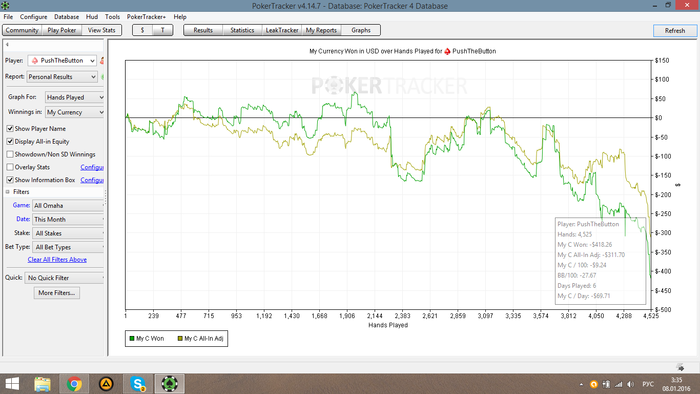Open the Tools menu
Image resolution: width=700 pixels, height=394 pixels.
pos(112,17)
